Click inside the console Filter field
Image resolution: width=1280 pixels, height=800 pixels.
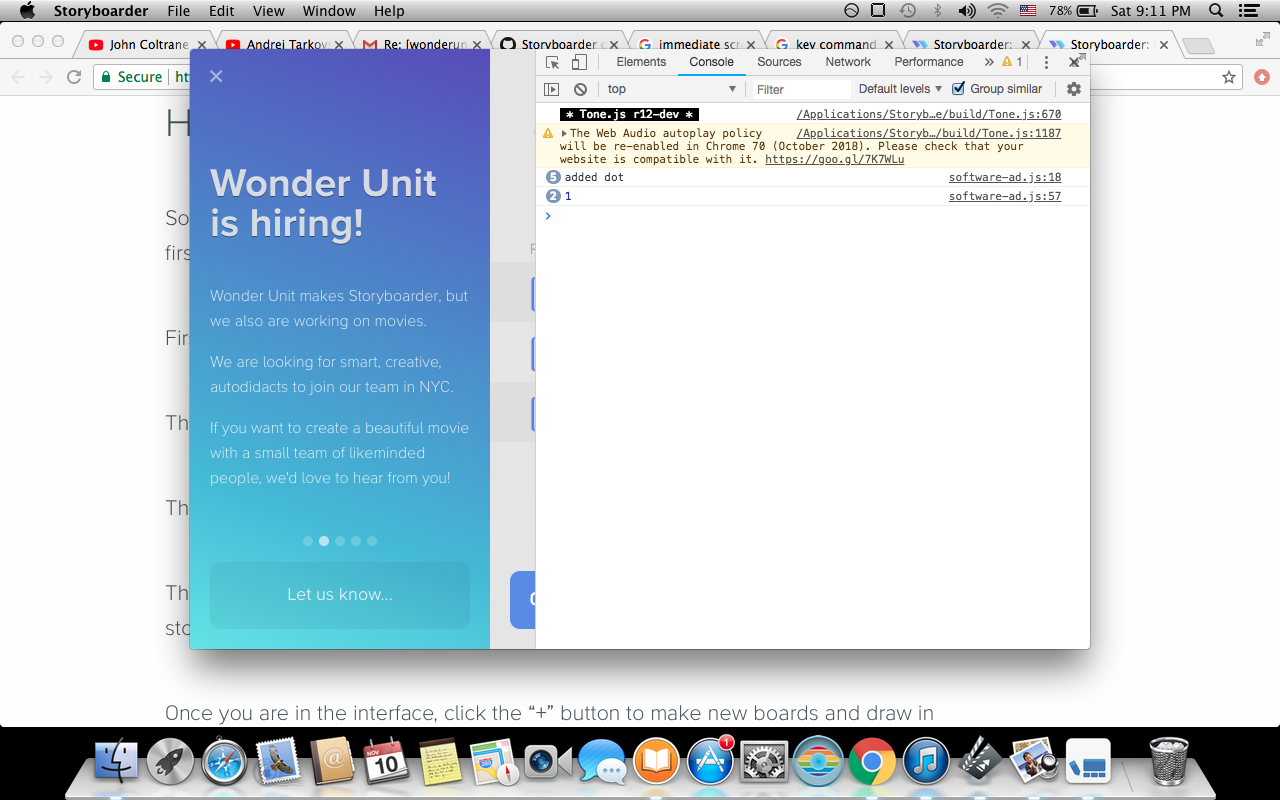click(x=800, y=89)
